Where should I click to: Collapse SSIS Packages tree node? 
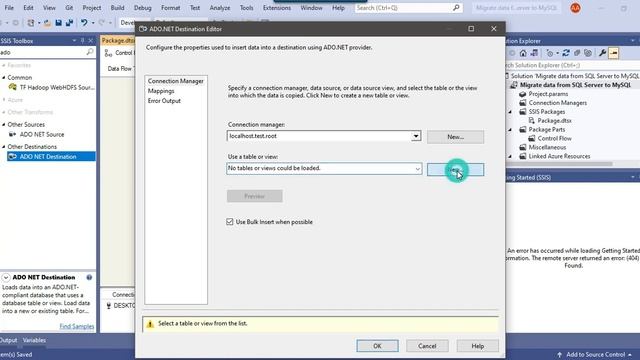[x=510, y=112]
